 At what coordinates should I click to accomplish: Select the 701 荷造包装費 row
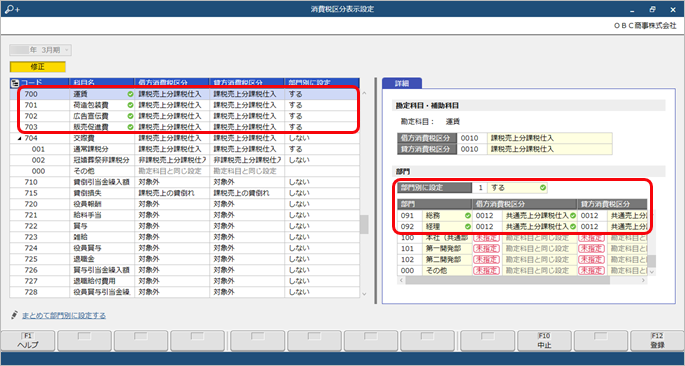click(185, 105)
